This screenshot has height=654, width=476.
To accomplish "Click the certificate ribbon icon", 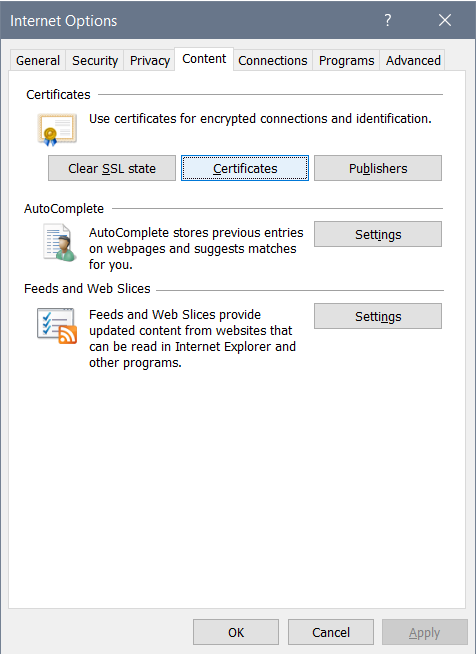I will pyautogui.click(x=57, y=129).
